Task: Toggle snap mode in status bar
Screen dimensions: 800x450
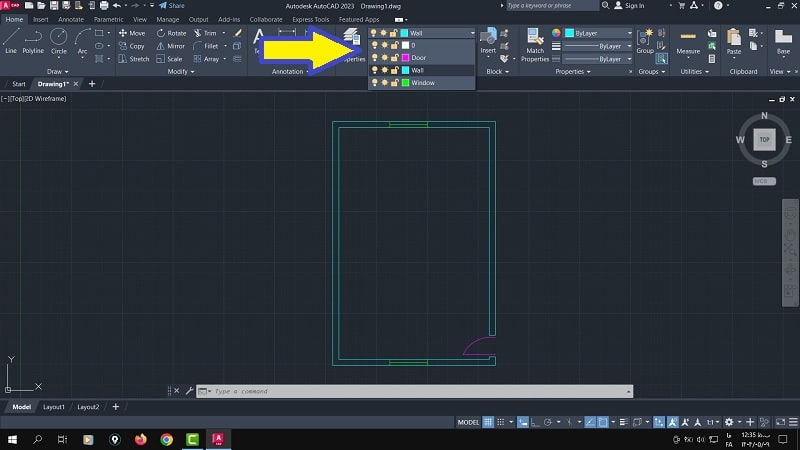Action: [x=501, y=422]
